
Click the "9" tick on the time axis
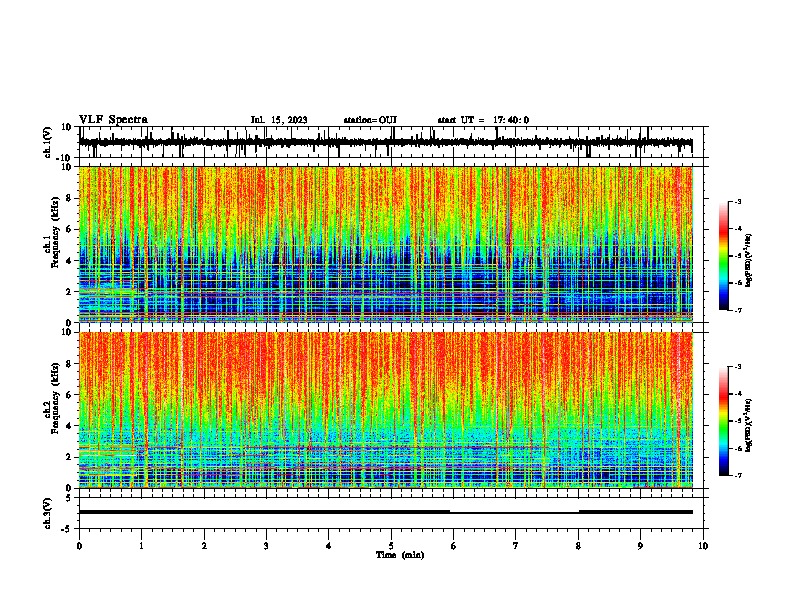tap(640, 546)
